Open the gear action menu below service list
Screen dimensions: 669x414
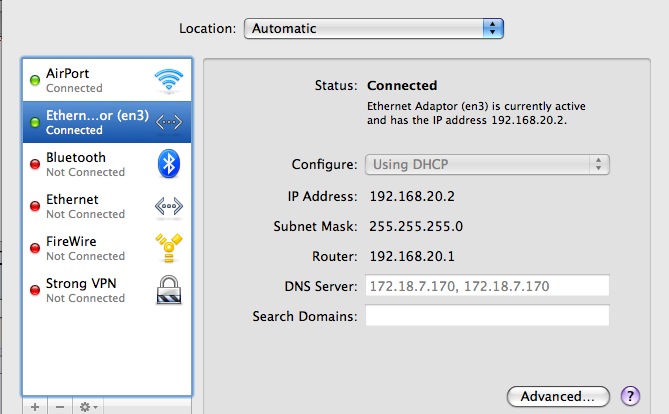(88, 407)
